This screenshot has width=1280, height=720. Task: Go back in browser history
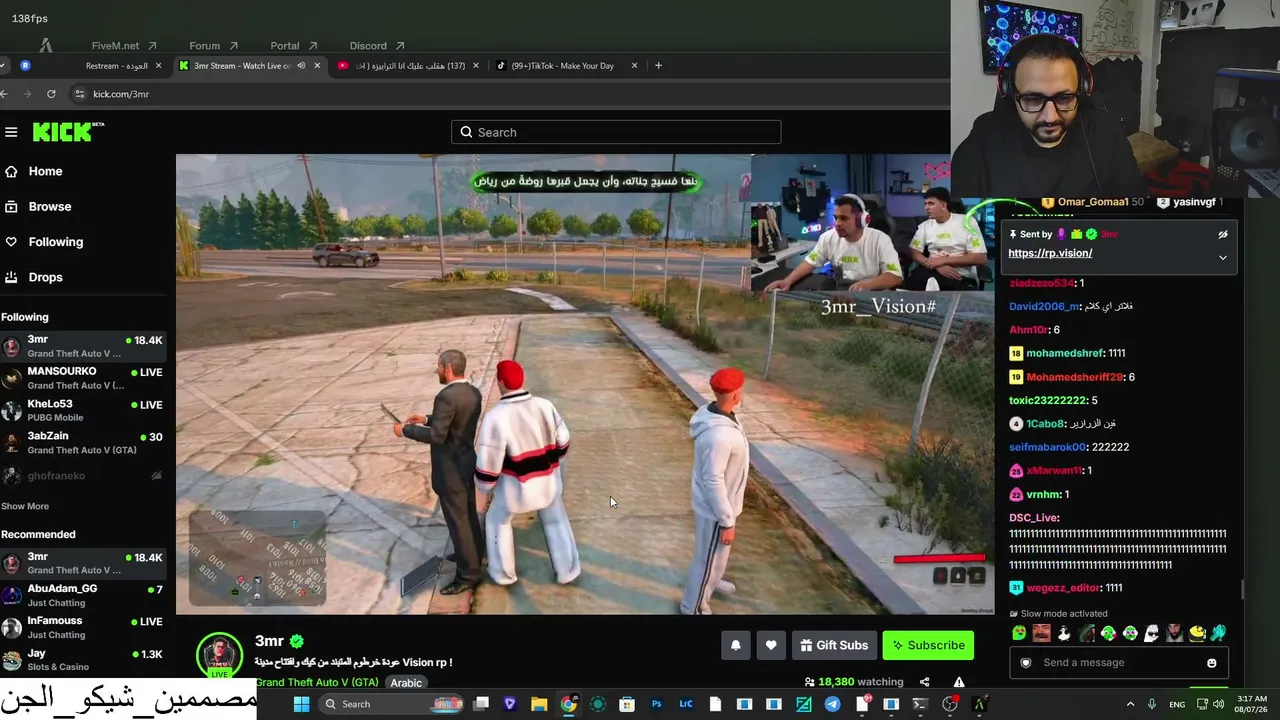(5, 94)
